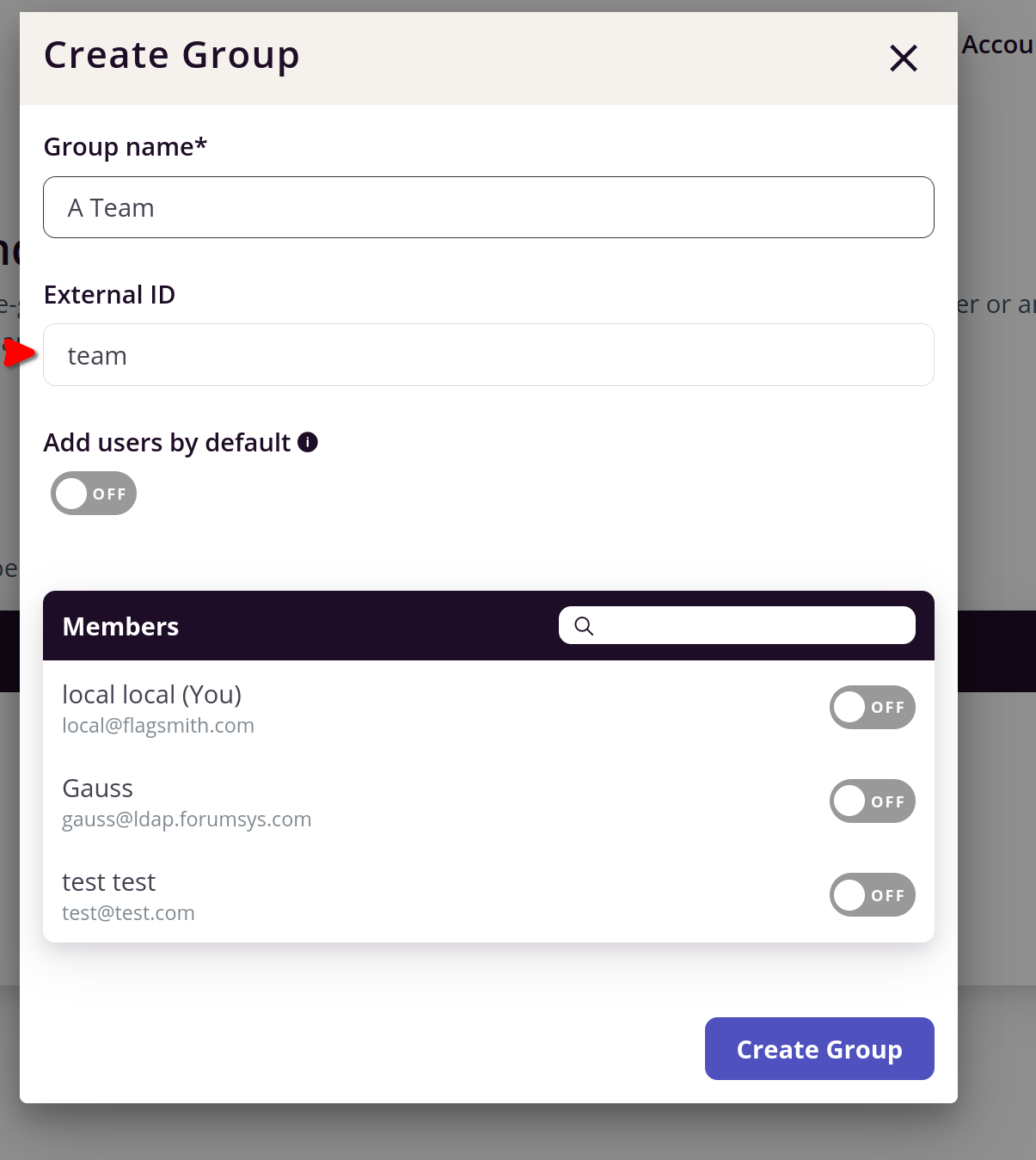Select the local local (You) member name
1036x1160 pixels.
[x=152, y=694]
